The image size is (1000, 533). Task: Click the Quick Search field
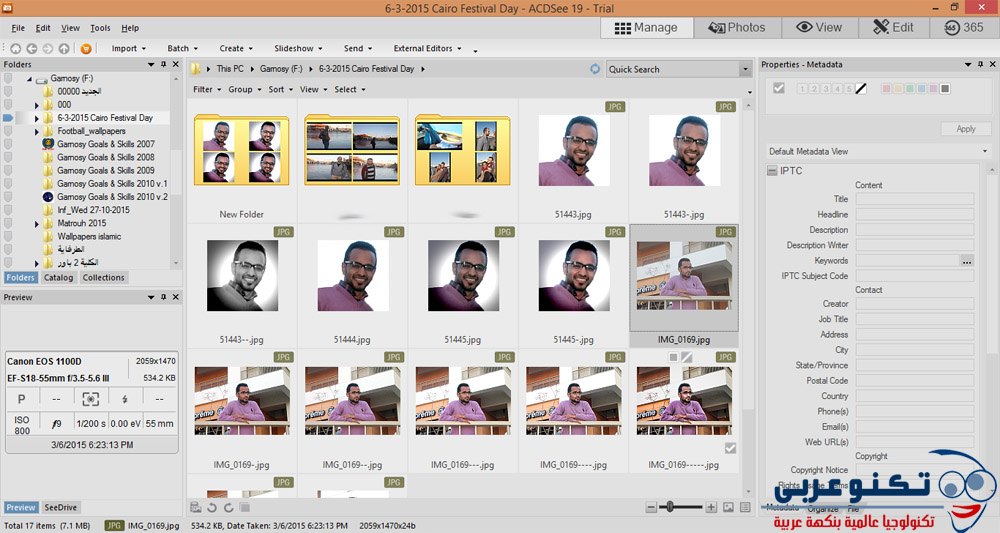[673, 69]
